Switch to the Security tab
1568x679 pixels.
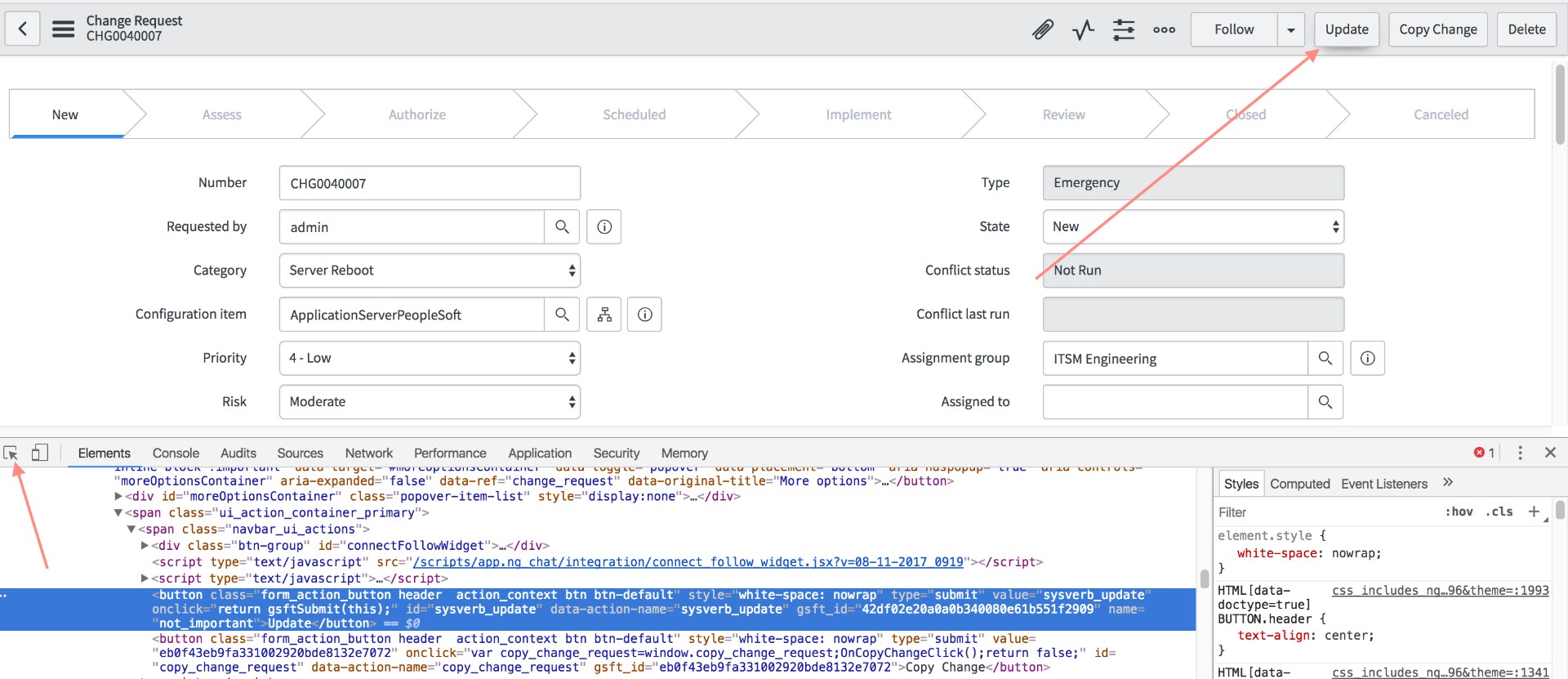[x=617, y=453]
